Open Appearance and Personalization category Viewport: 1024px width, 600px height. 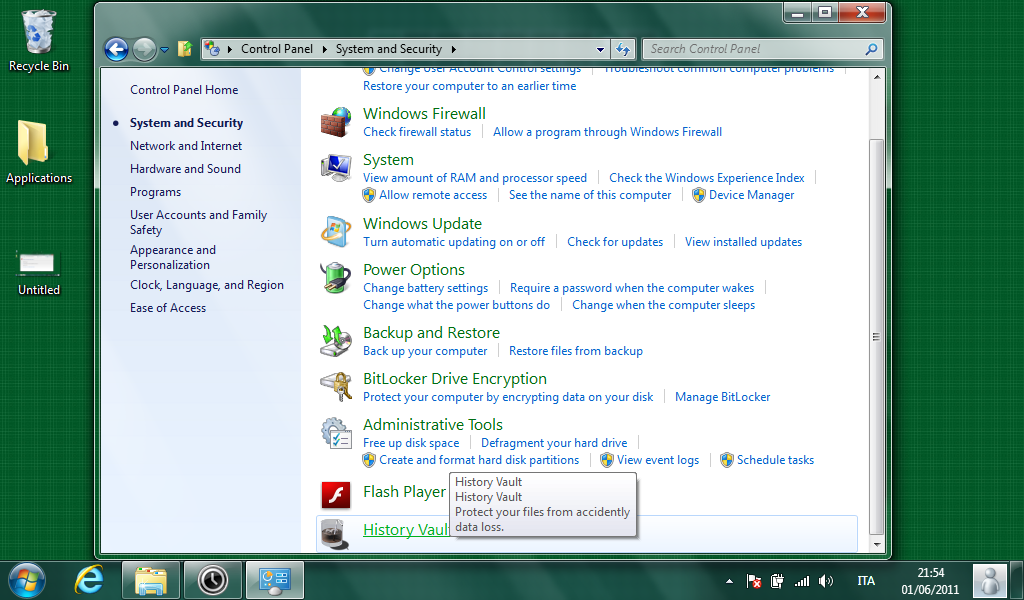tap(173, 257)
